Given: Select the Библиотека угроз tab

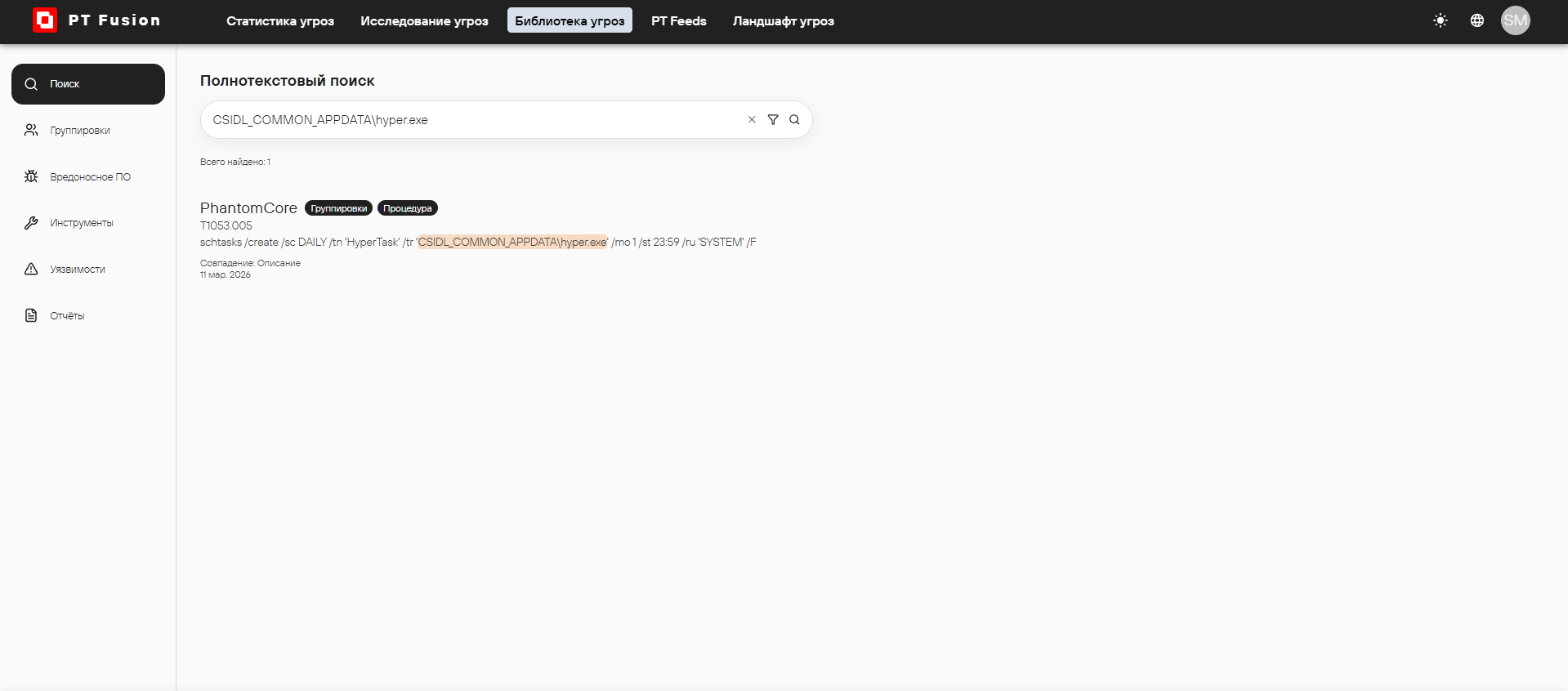Looking at the screenshot, I should tap(570, 20).
